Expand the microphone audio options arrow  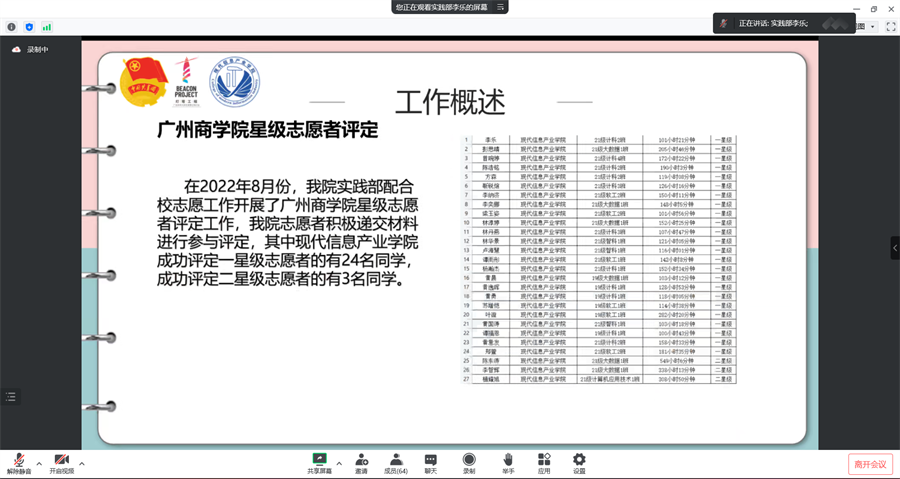(x=39, y=464)
